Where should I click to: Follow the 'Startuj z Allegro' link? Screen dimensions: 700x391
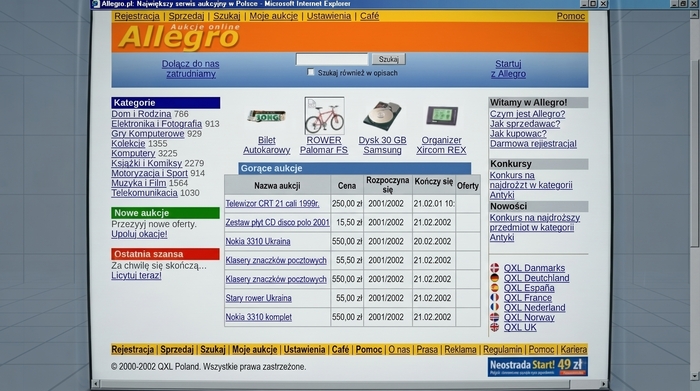508,69
